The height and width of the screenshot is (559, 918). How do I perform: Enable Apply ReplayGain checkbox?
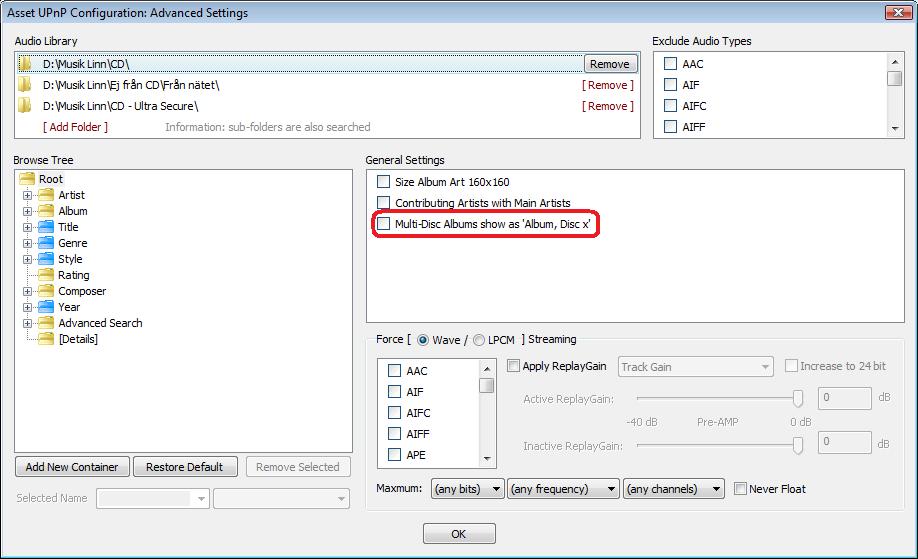[x=513, y=366]
